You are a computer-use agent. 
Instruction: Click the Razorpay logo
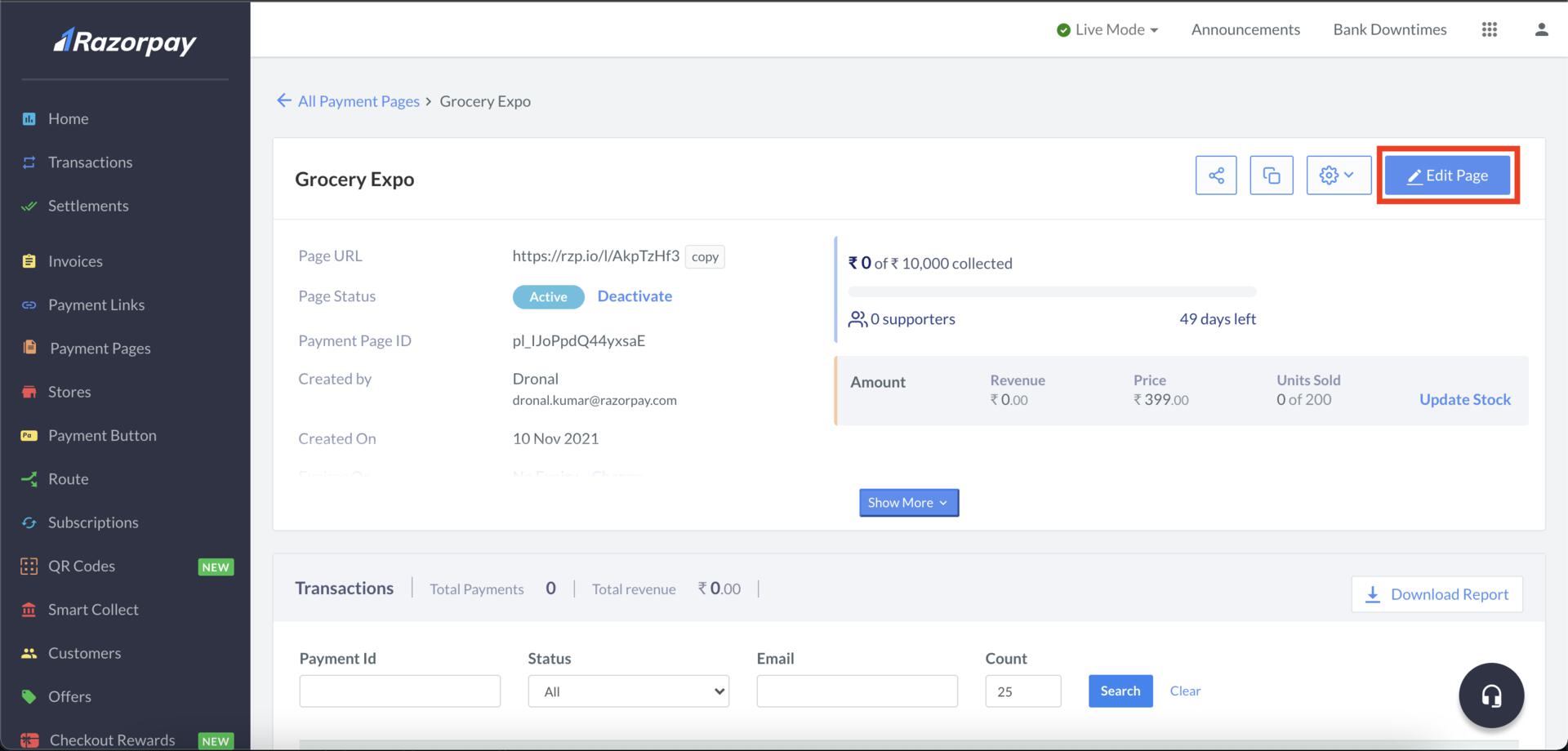point(125,41)
